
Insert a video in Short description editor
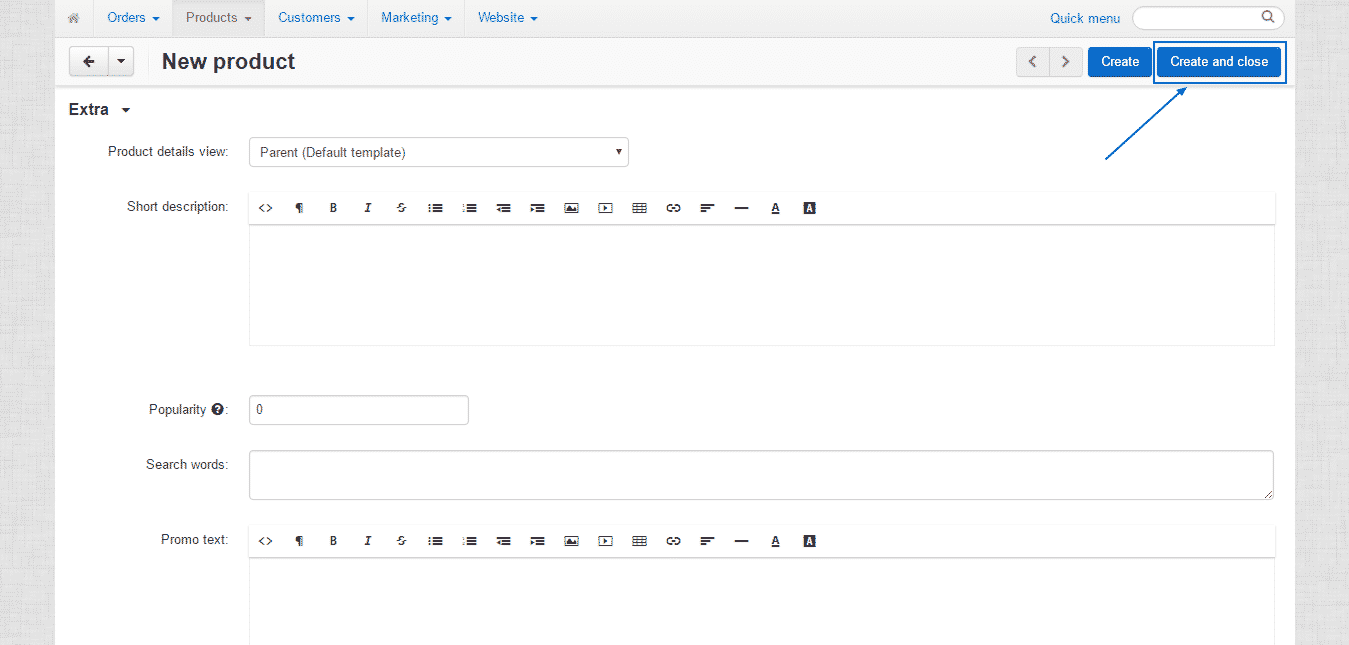pyautogui.click(x=605, y=207)
